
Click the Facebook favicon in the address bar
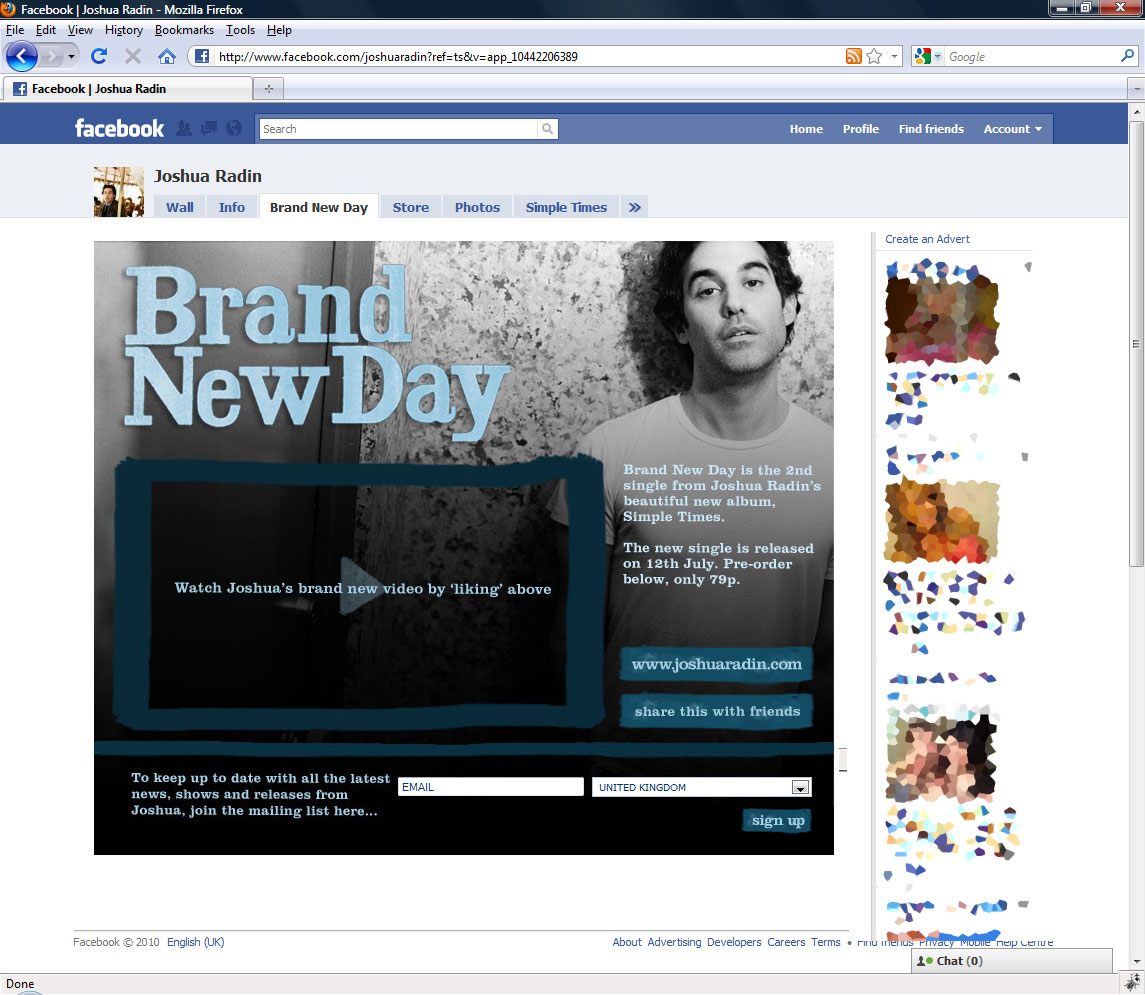[202, 56]
